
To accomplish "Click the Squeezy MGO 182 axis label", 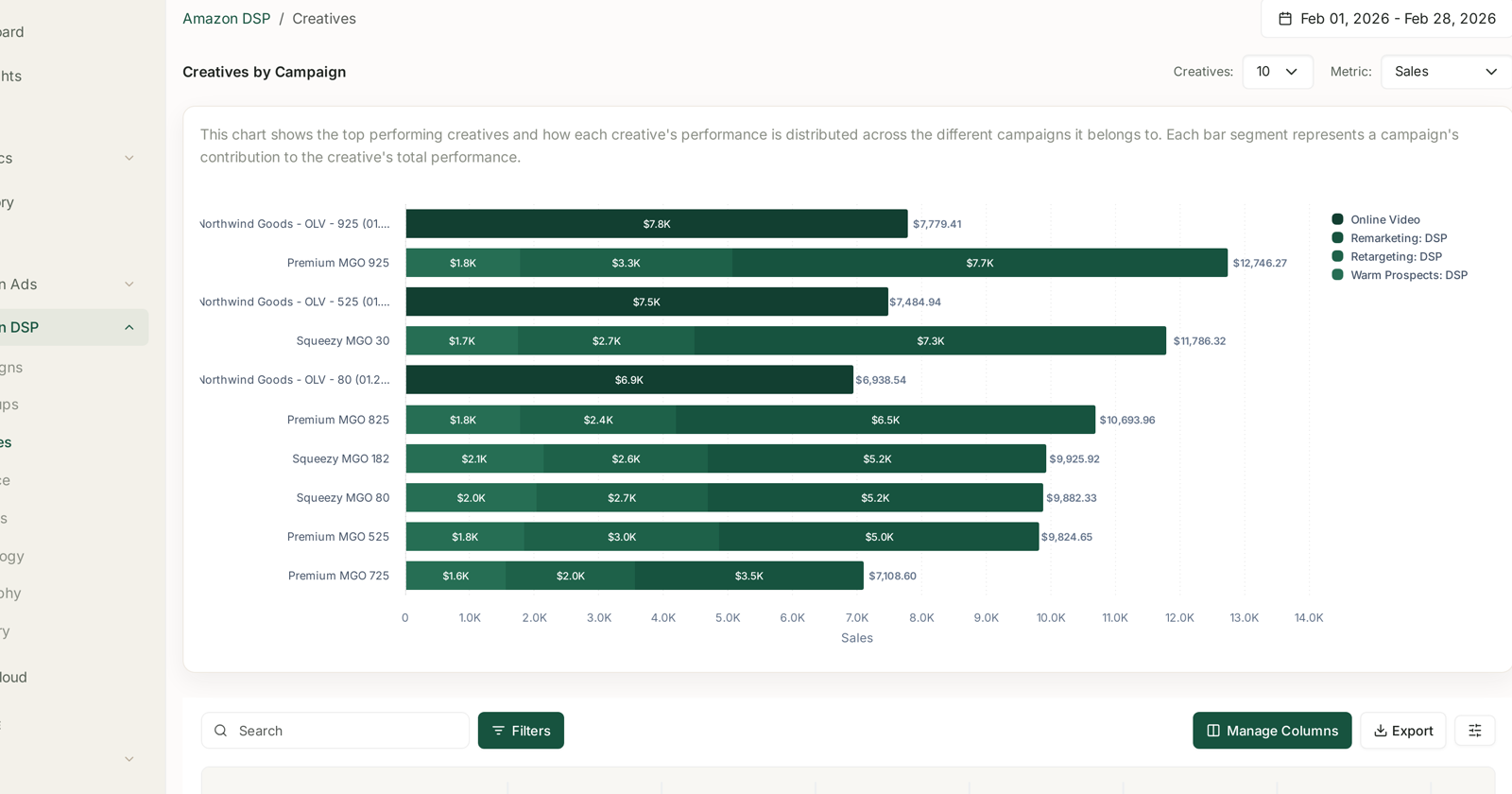I will tap(340, 458).
